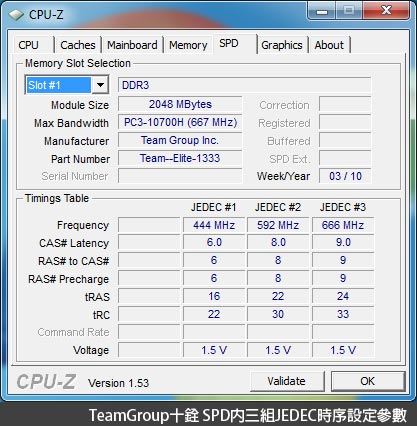417x426 pixels.
Task: Click the Team--Elite-1333 part number
Action: [180, 158]
